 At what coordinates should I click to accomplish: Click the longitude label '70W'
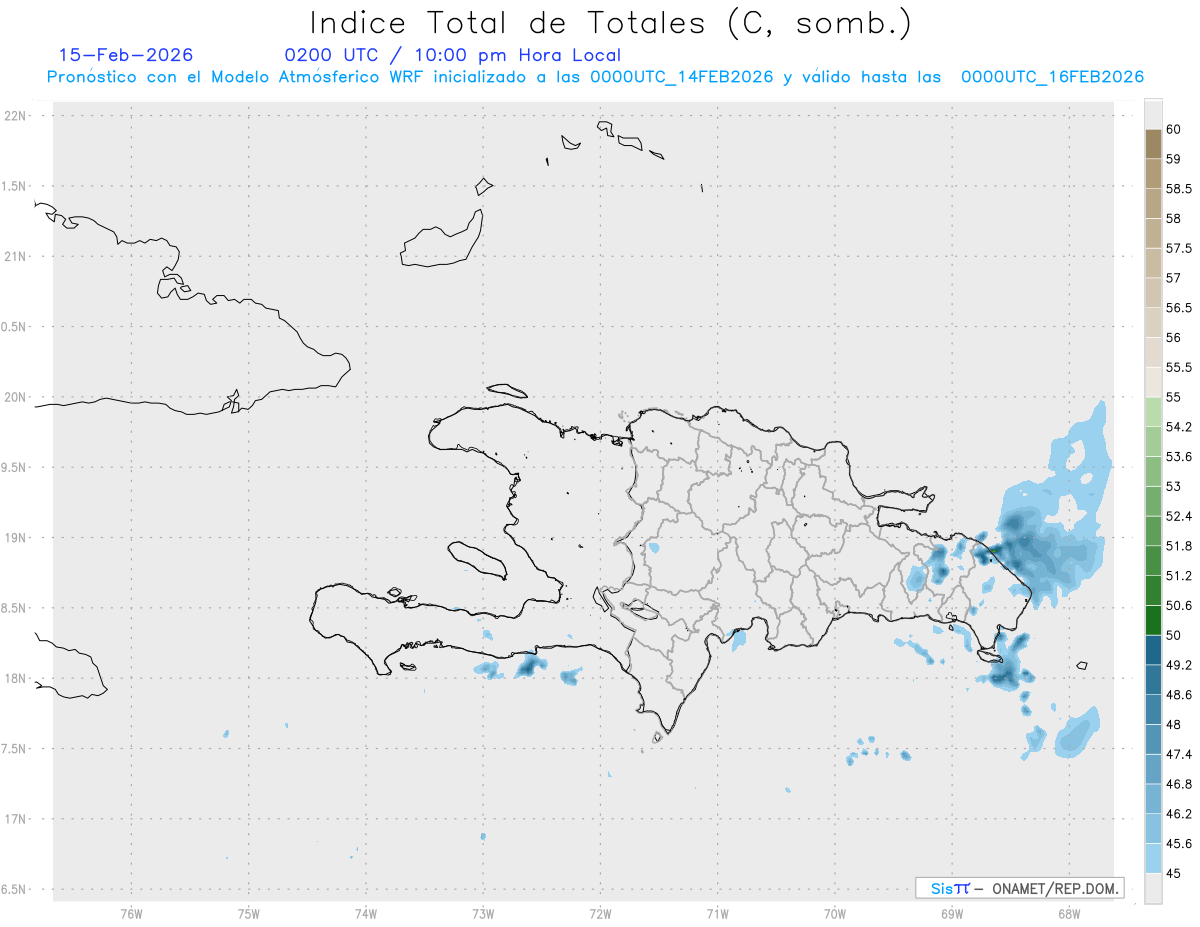click(834, 913)
